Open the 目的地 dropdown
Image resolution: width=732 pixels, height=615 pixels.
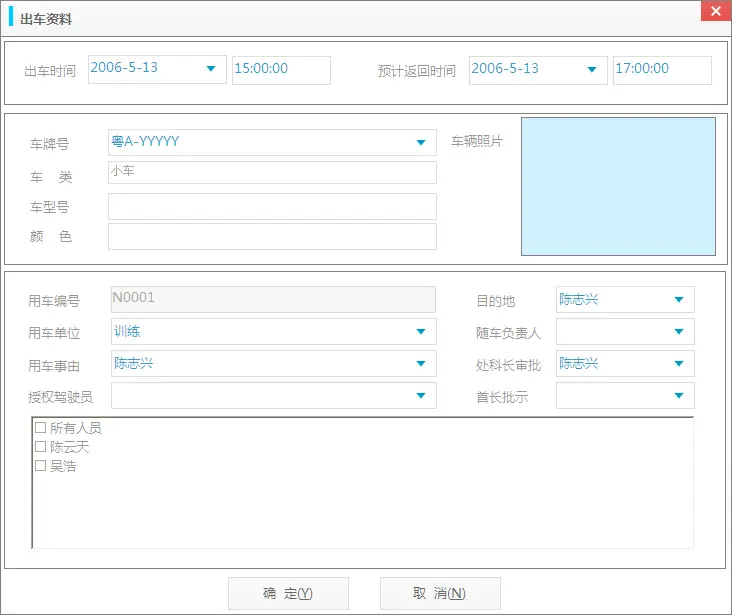tap(679, 299)
